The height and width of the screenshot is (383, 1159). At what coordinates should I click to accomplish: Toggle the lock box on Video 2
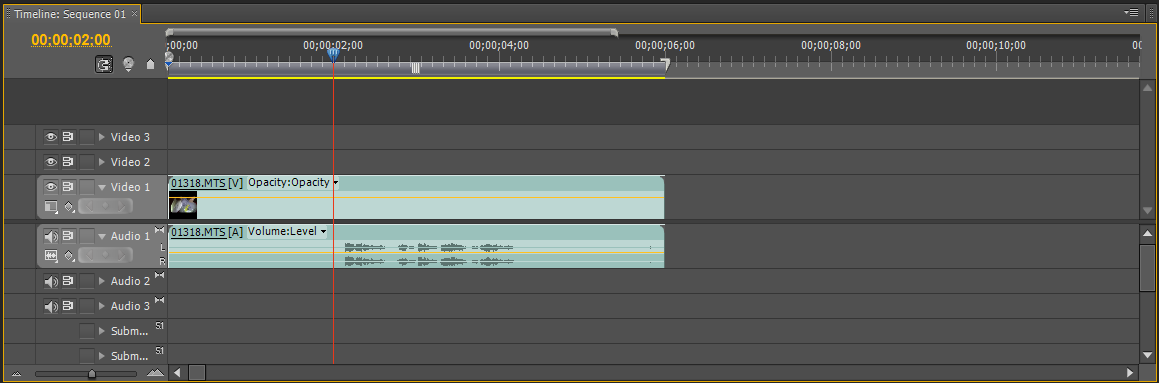click(x=87, y=162)
